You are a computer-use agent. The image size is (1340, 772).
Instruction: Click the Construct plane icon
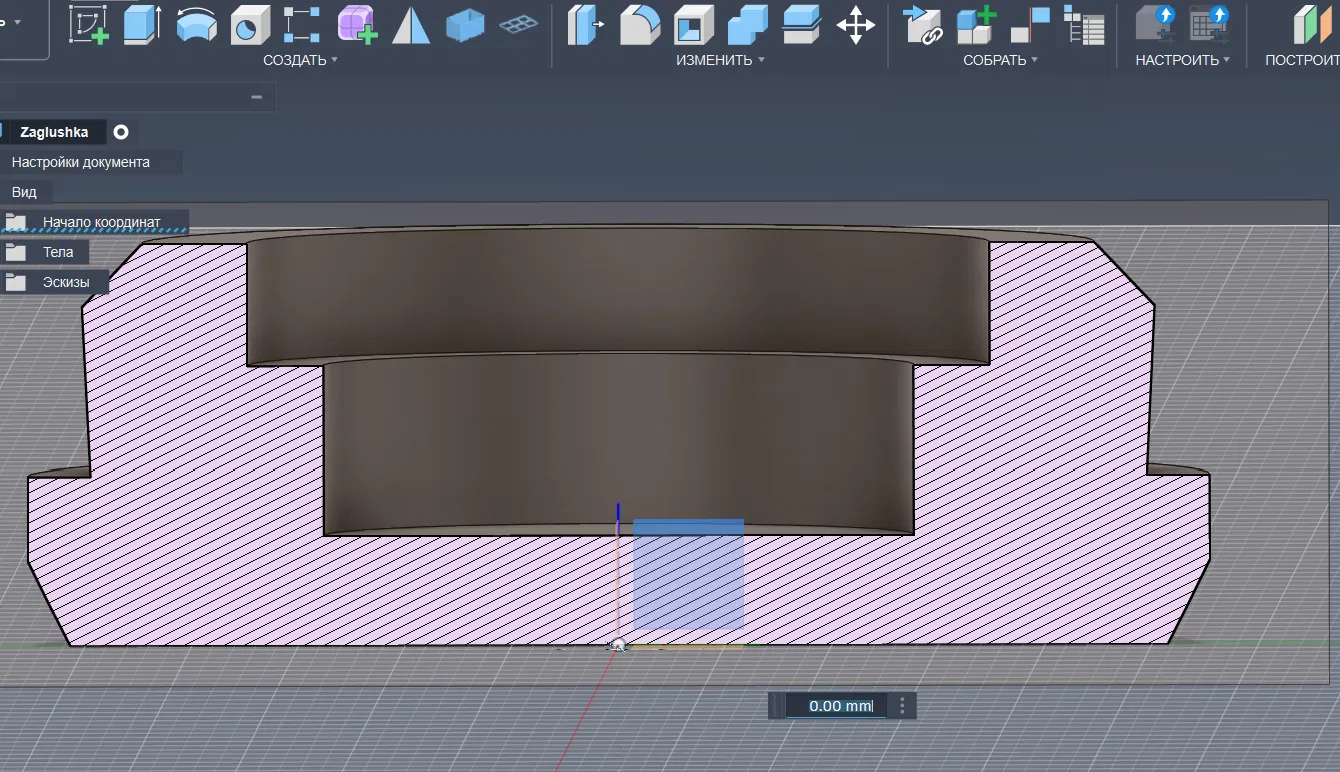(x=1312, y=25)
